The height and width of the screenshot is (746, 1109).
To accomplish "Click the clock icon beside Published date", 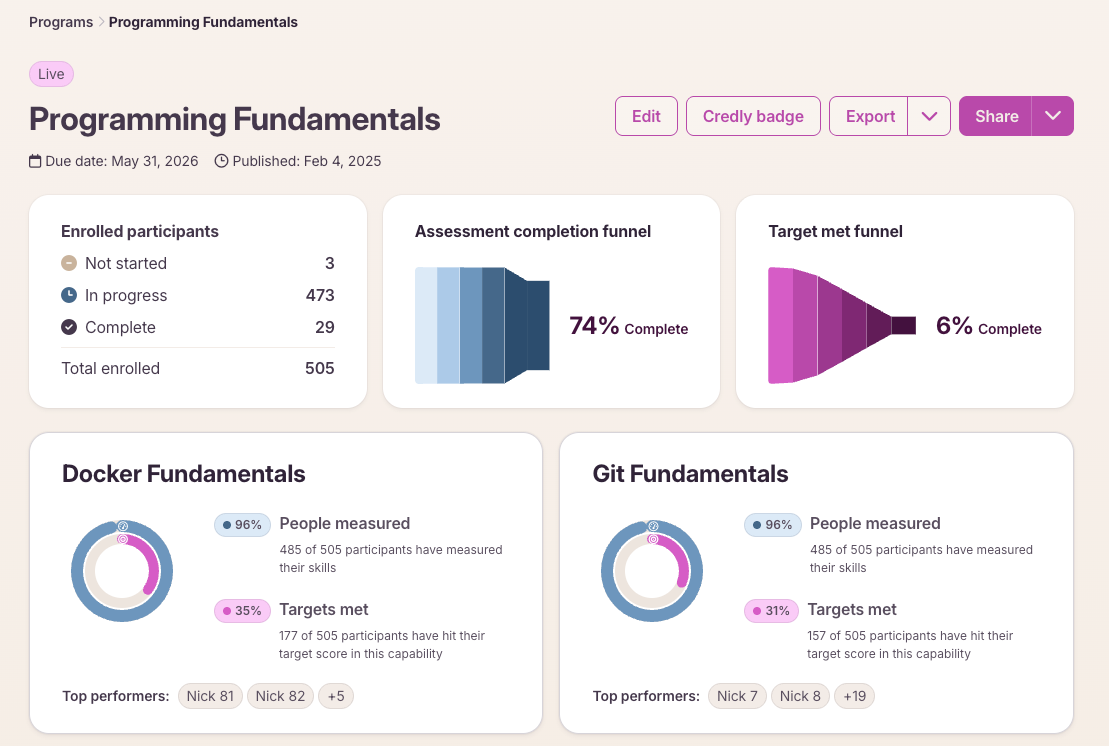I will [x=221, y=161].
